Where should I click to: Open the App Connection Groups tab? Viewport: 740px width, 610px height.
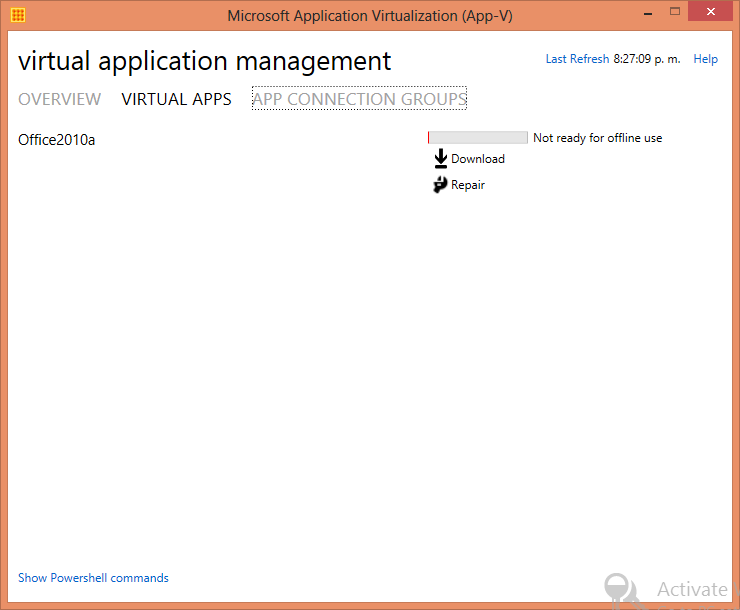359,99
